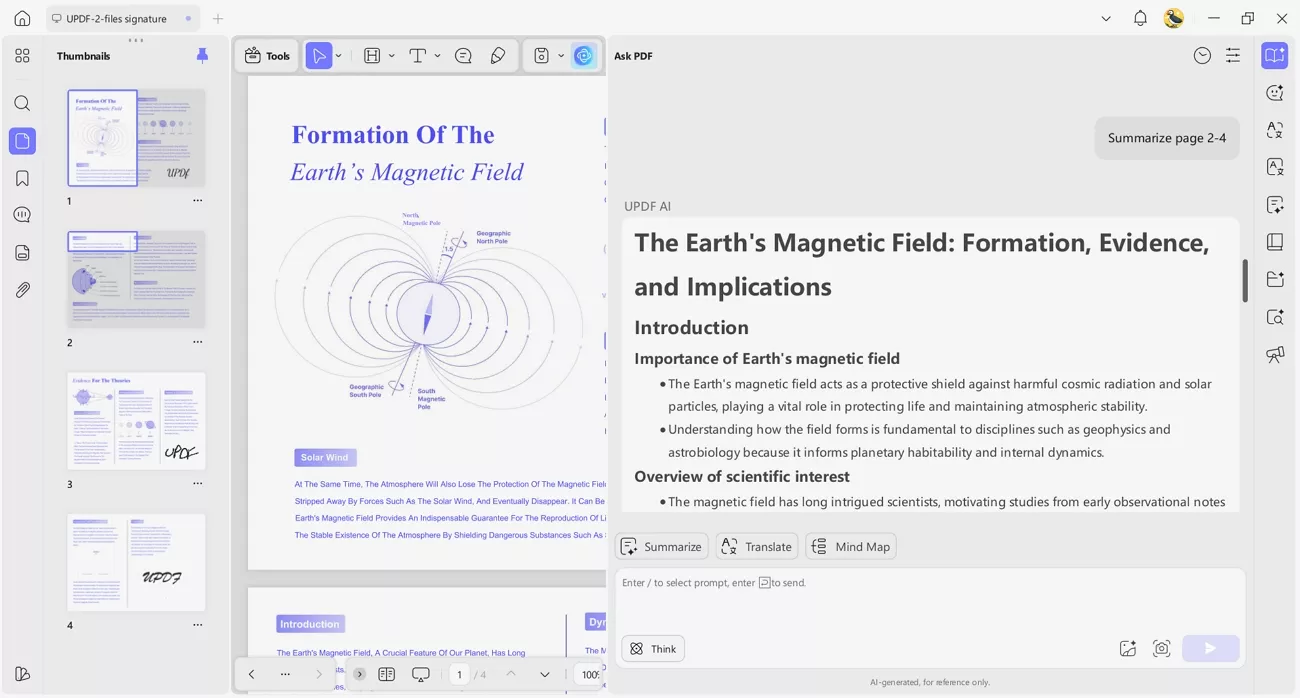This screenshot has height=698, width=1300.
Task: Open the Tools menu
Action: coord(268,56)
